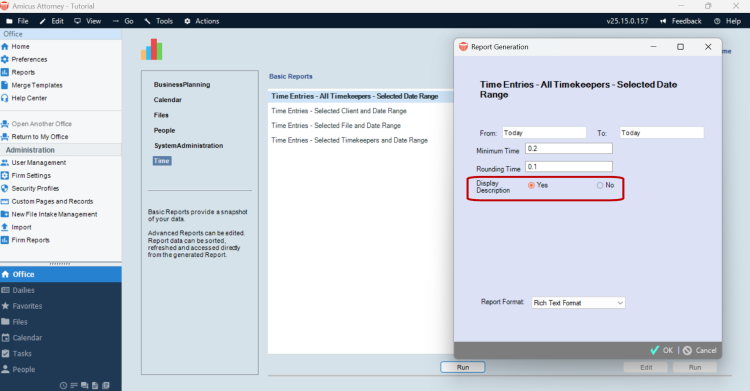Open the Help menu at top right

[x=728, y=21]
